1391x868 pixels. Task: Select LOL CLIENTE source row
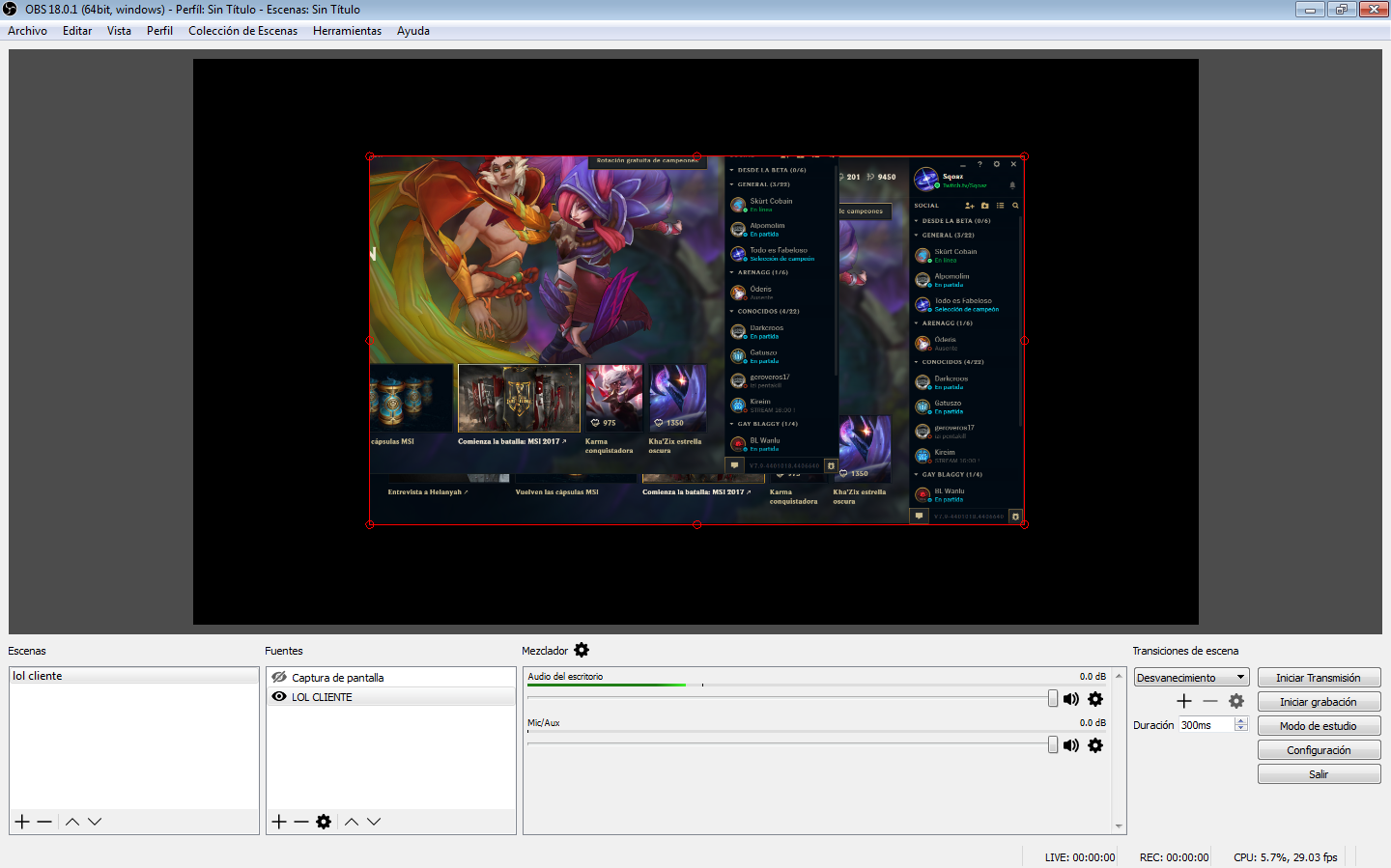391,696
